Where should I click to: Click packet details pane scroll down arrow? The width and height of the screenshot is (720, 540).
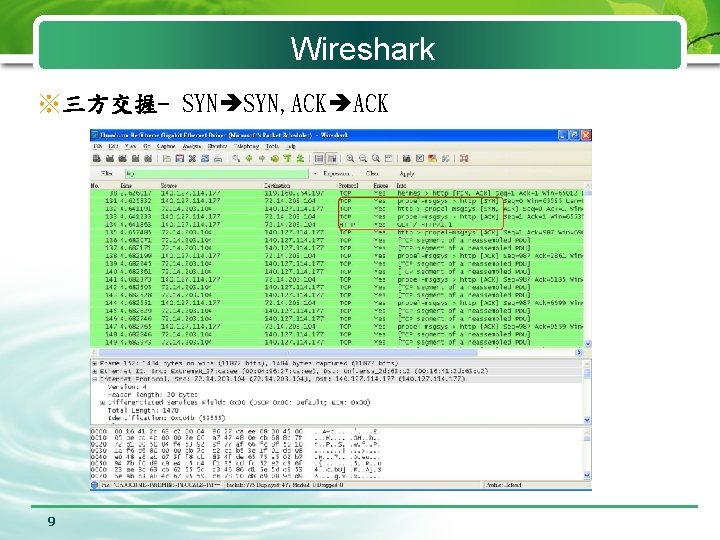(x=587, y=420)
